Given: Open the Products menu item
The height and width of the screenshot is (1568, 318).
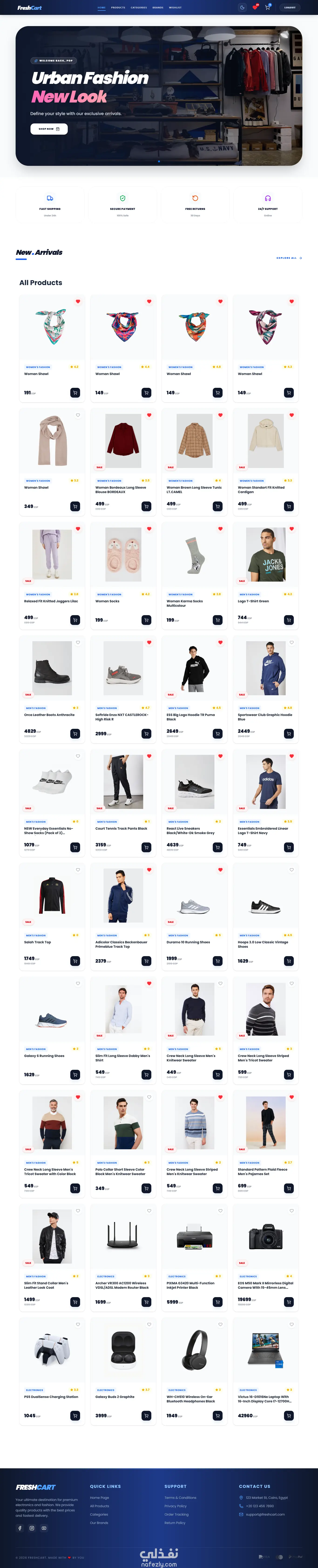Looking at the screenshot, I should click(x=118, y=7).
